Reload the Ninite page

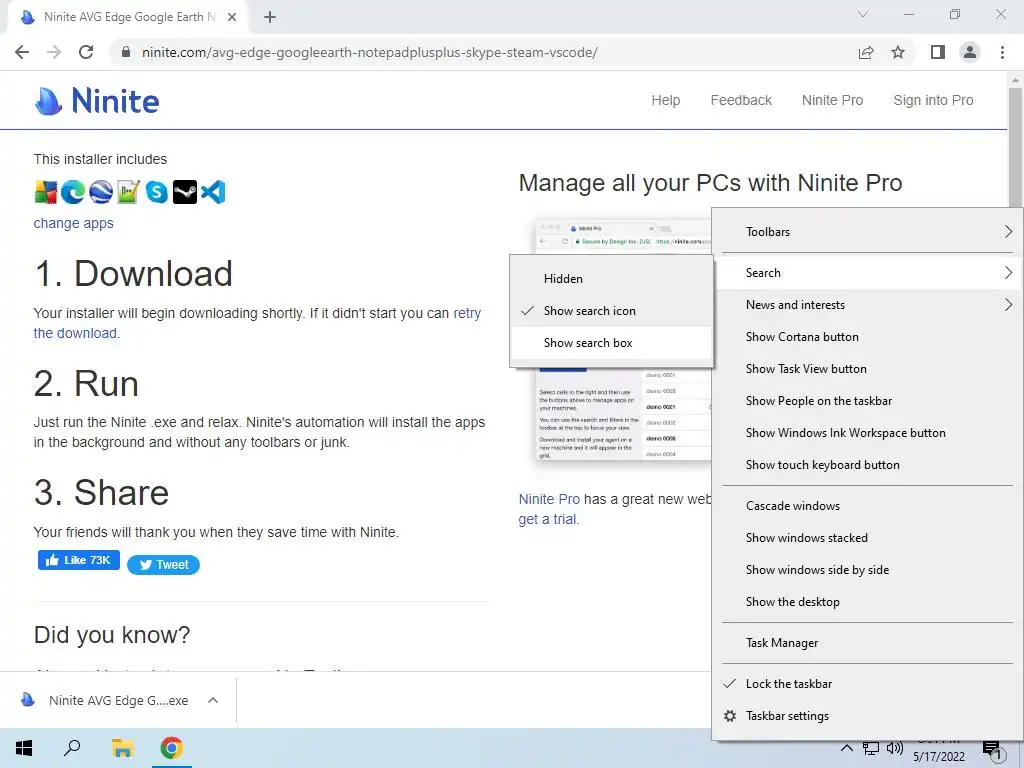click(x=86, y=52)
